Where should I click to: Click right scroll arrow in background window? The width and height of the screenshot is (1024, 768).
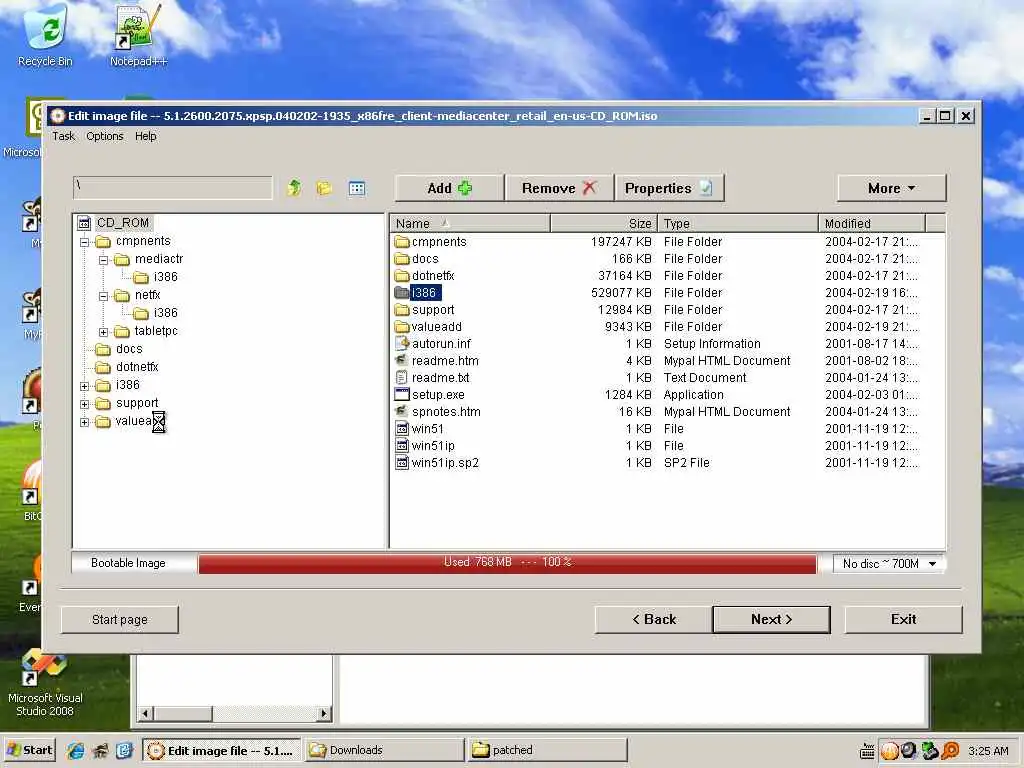(324, 714)
